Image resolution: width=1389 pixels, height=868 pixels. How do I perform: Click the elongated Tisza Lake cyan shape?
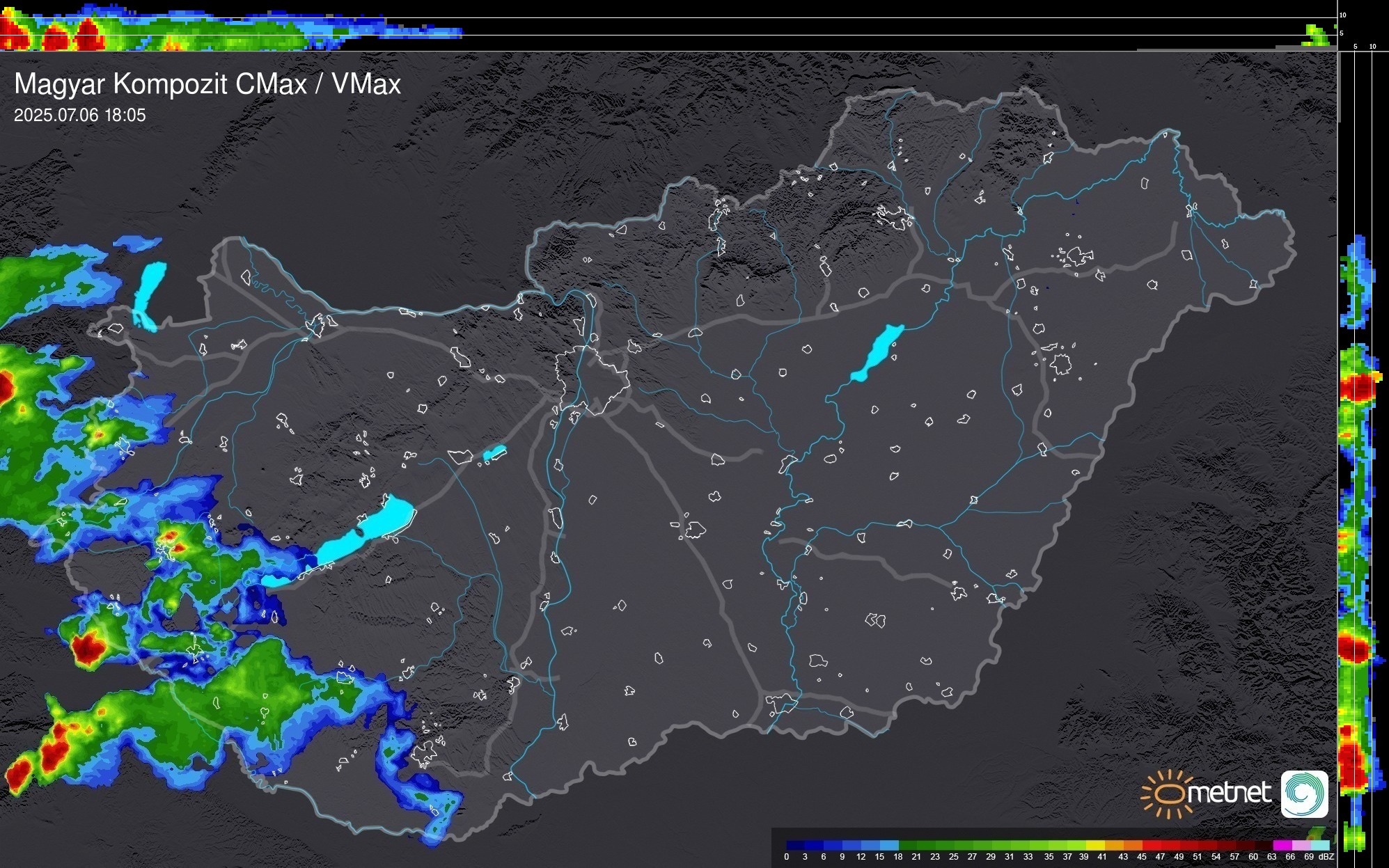pos(877,352)
